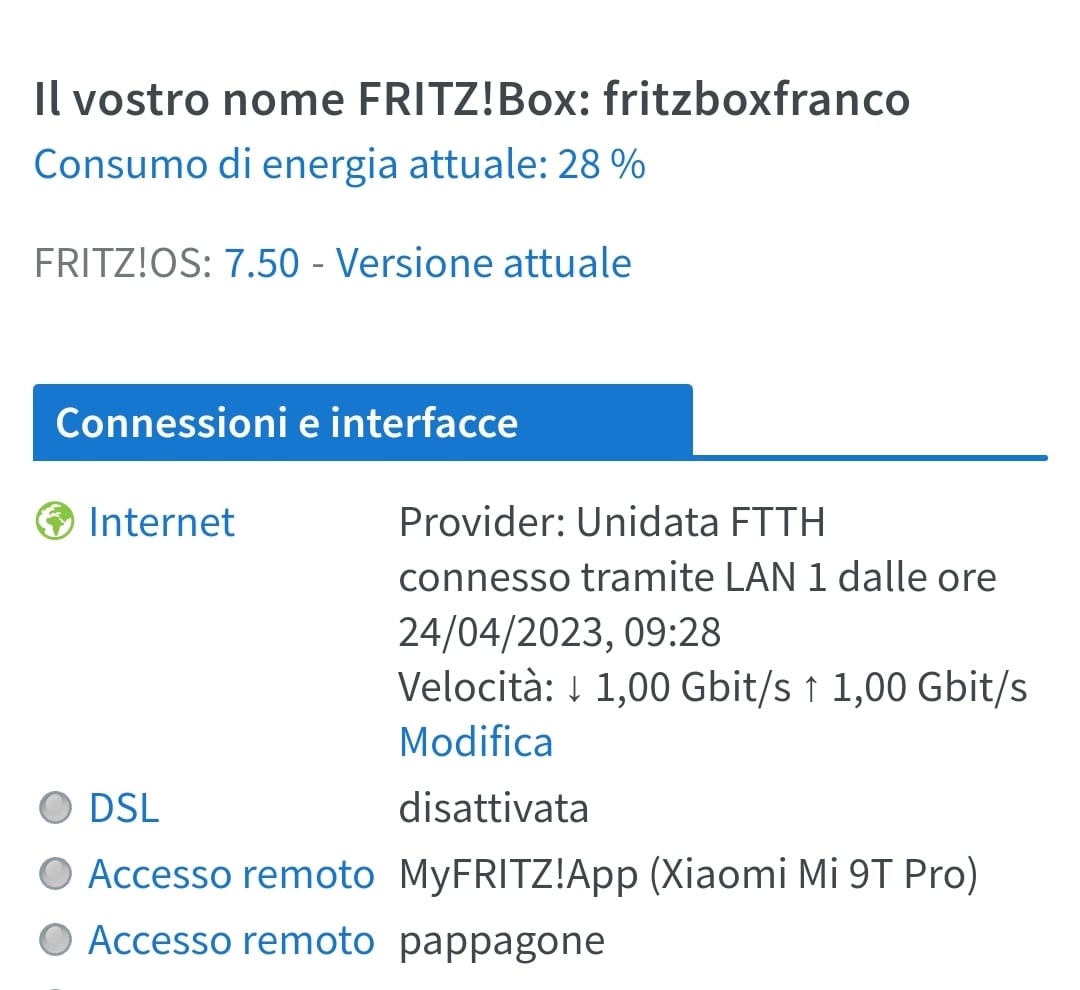Screen dimensions: 1080x990
Task: Click the FRITZ!OS label text
Action: [x=123, y=263]
